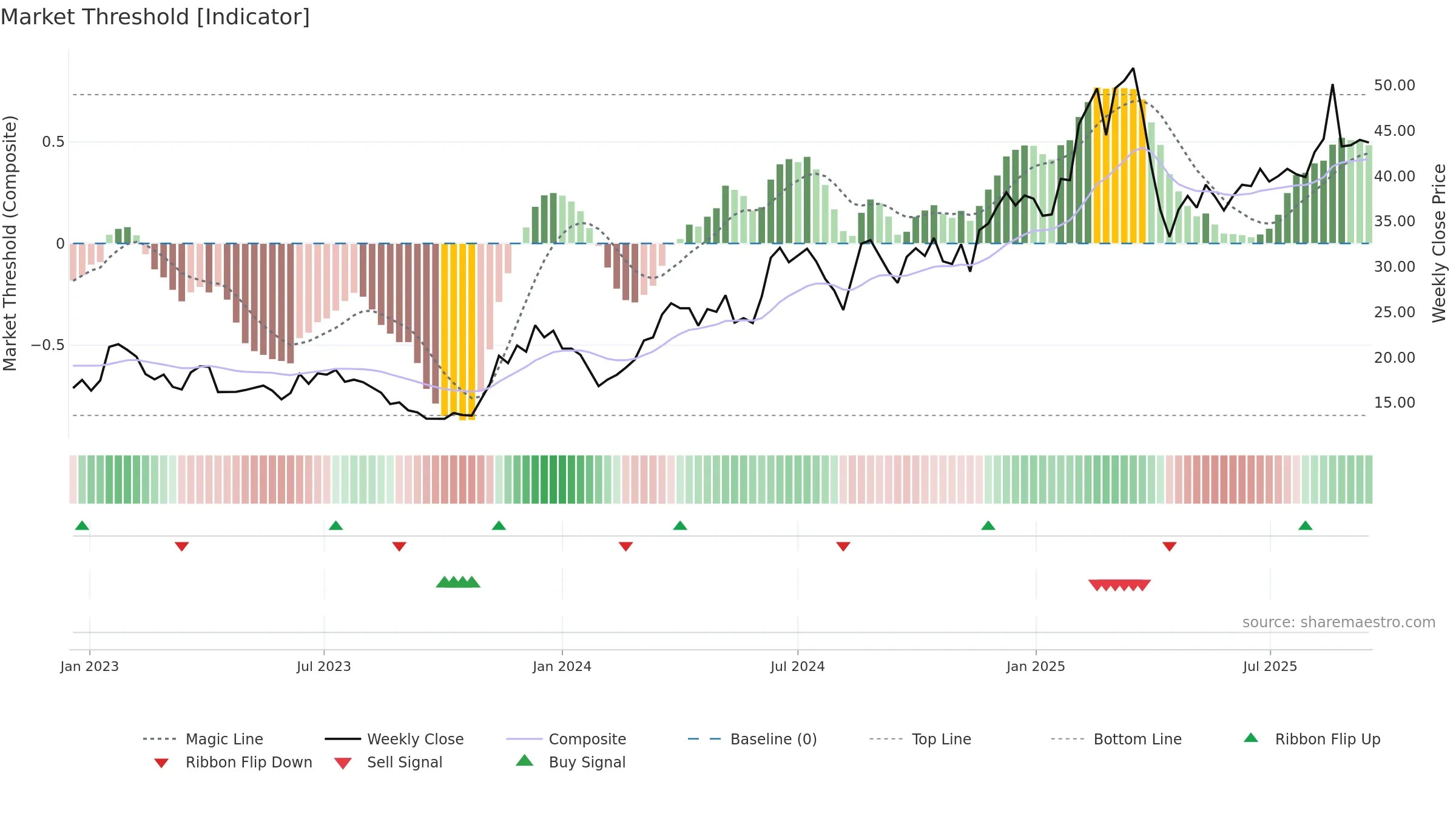Viewport: 1456px width, 819px height.
Task: Toggle the Baseline (0) legend entry
Action: 752,739
